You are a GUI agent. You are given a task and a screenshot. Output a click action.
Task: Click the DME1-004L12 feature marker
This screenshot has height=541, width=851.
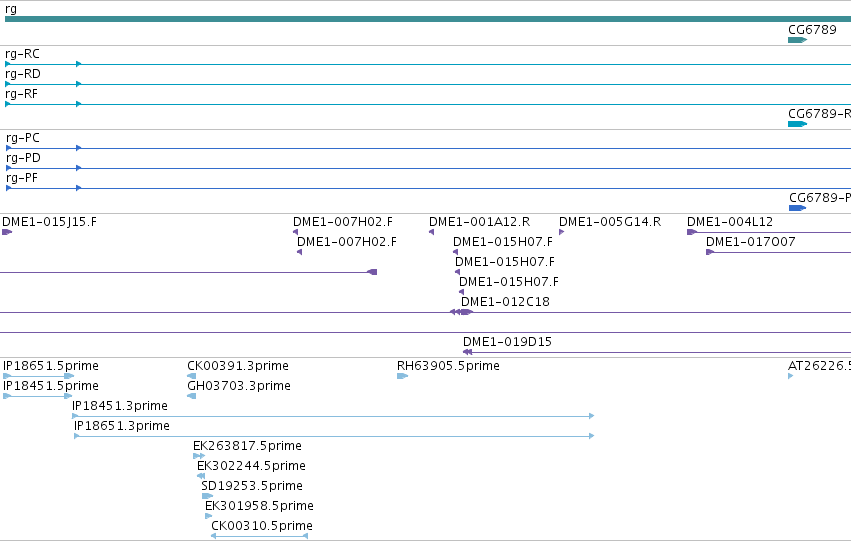click(x=692, y=232)
